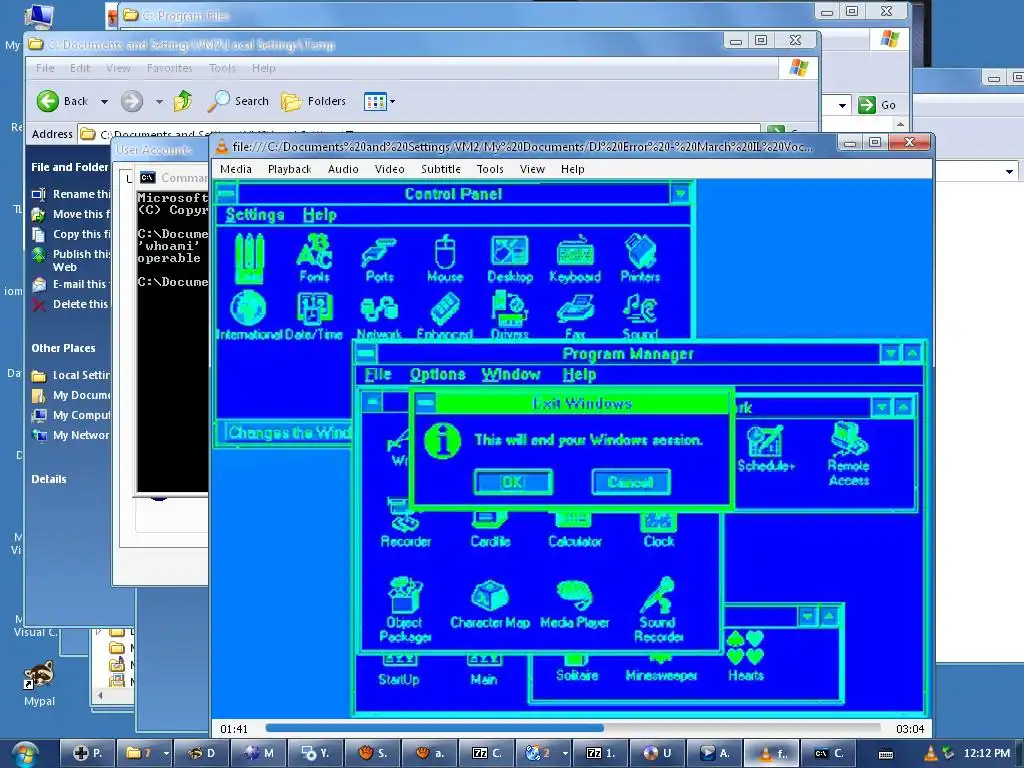The width and height of the screenshot is (1024, 768).
Task: Click the Search magnifier in Explorer toolbar
Action: click(219, 101)
